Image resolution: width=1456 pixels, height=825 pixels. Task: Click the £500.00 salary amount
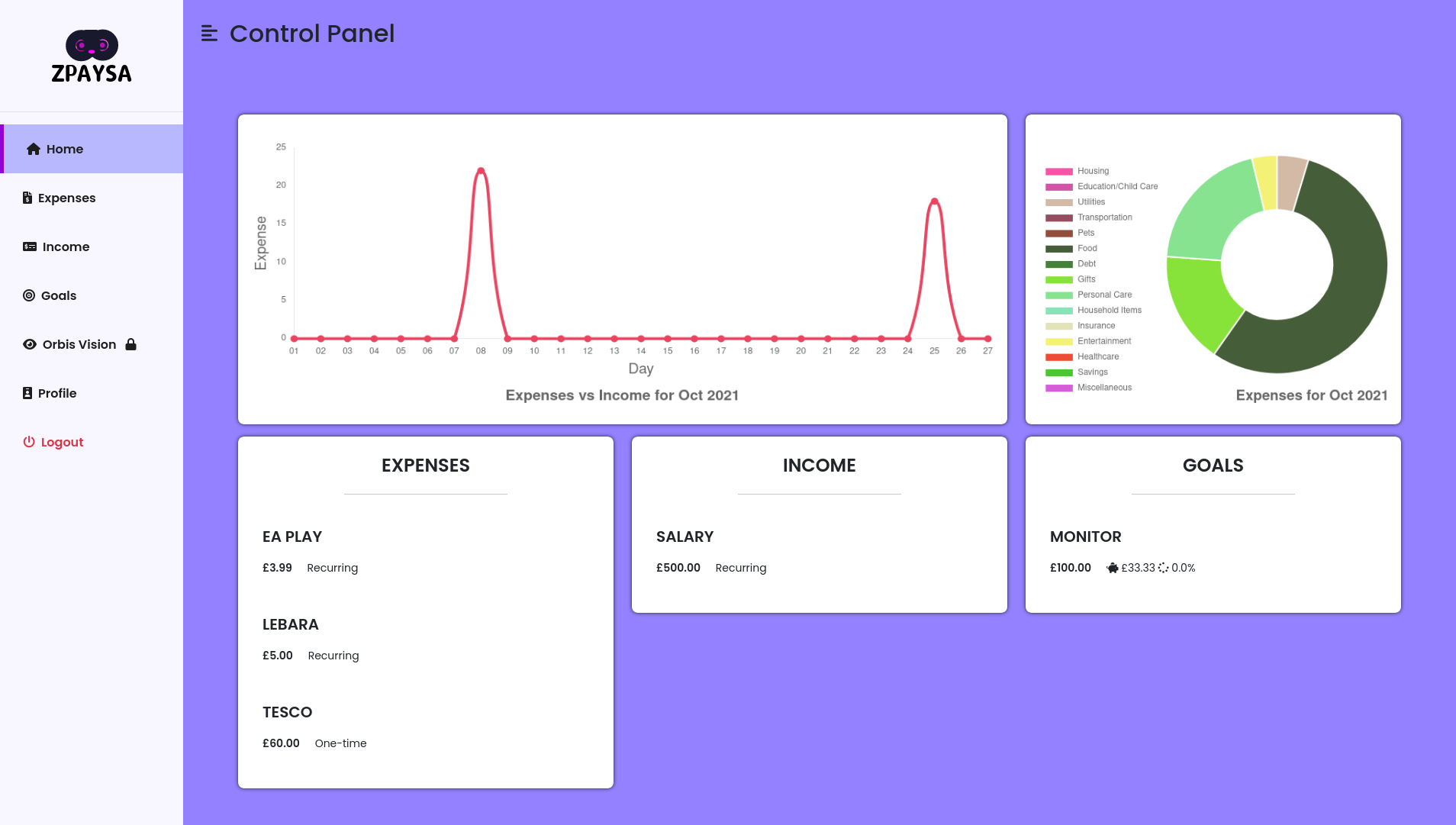tap(678, 568)
